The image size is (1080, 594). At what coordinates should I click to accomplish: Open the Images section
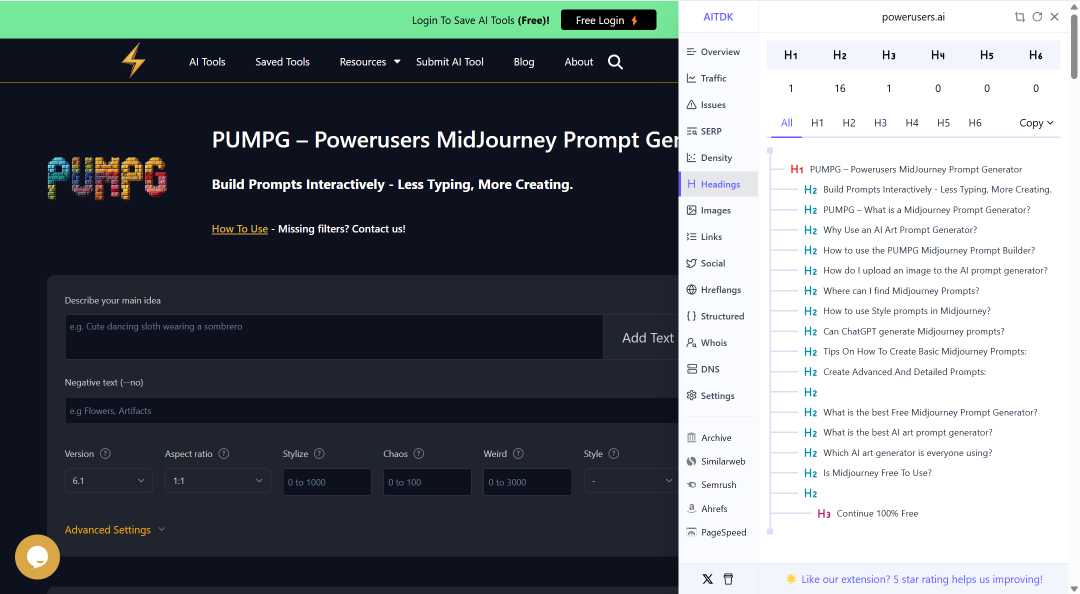708,210
